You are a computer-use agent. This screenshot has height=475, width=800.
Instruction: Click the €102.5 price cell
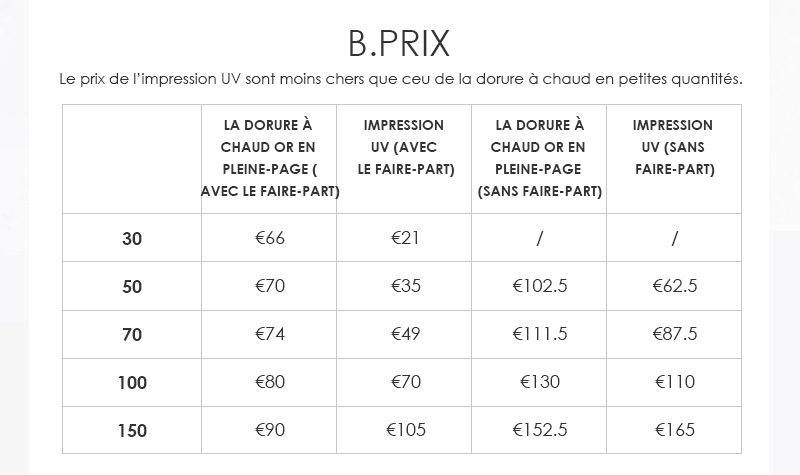(540, 286)
